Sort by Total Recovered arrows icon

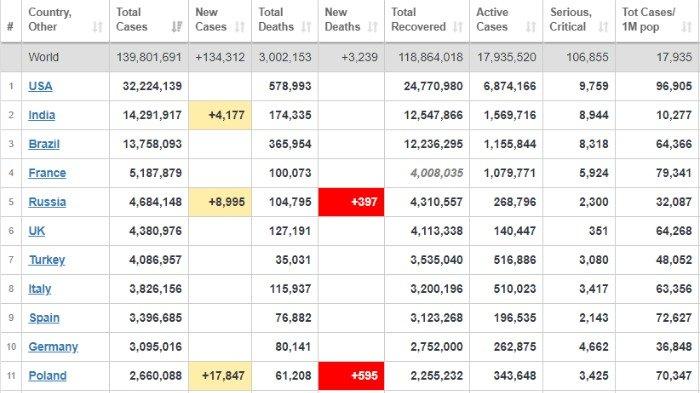tap(458, 27)
